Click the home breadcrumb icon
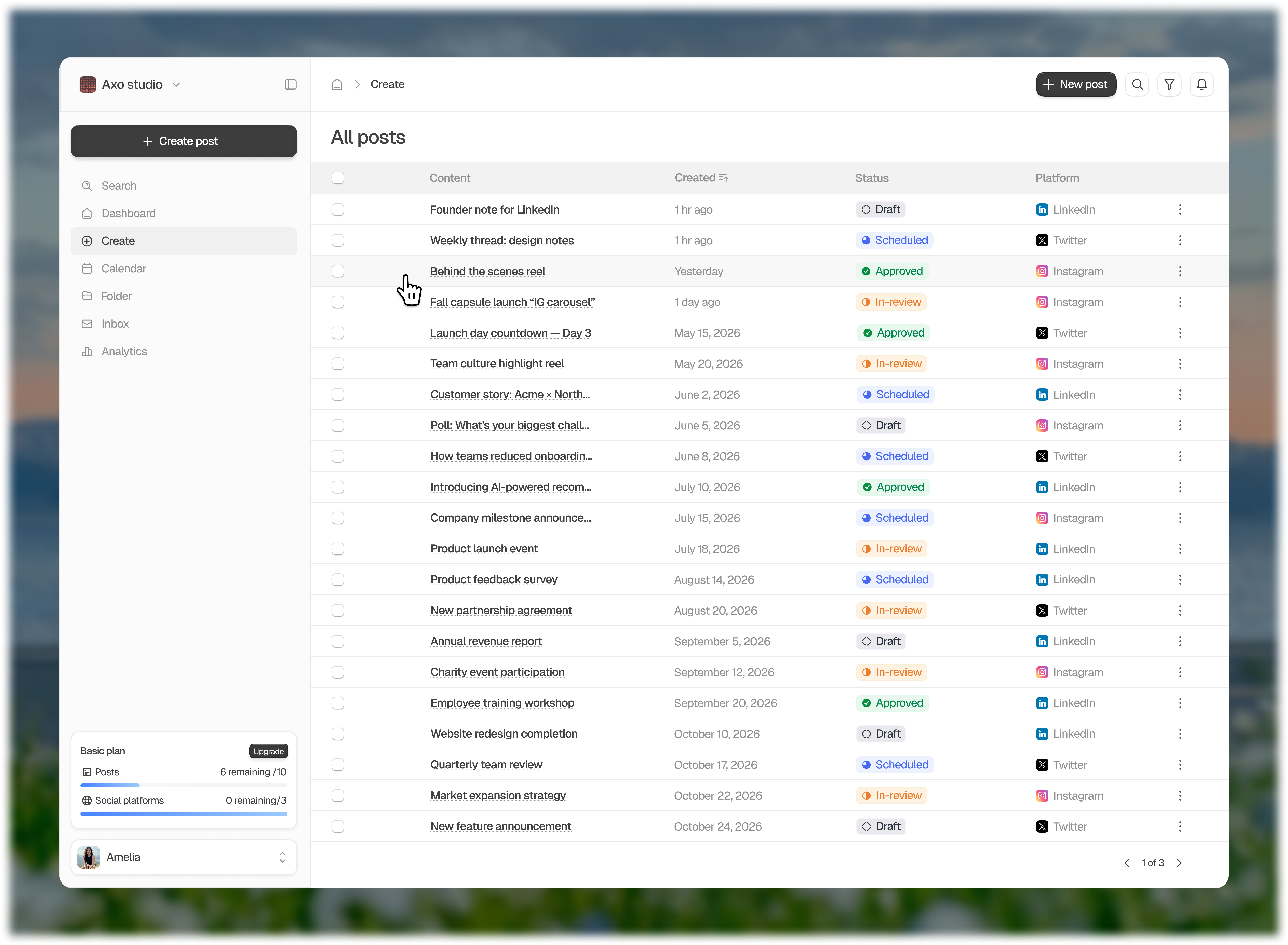 pos(337,85)
